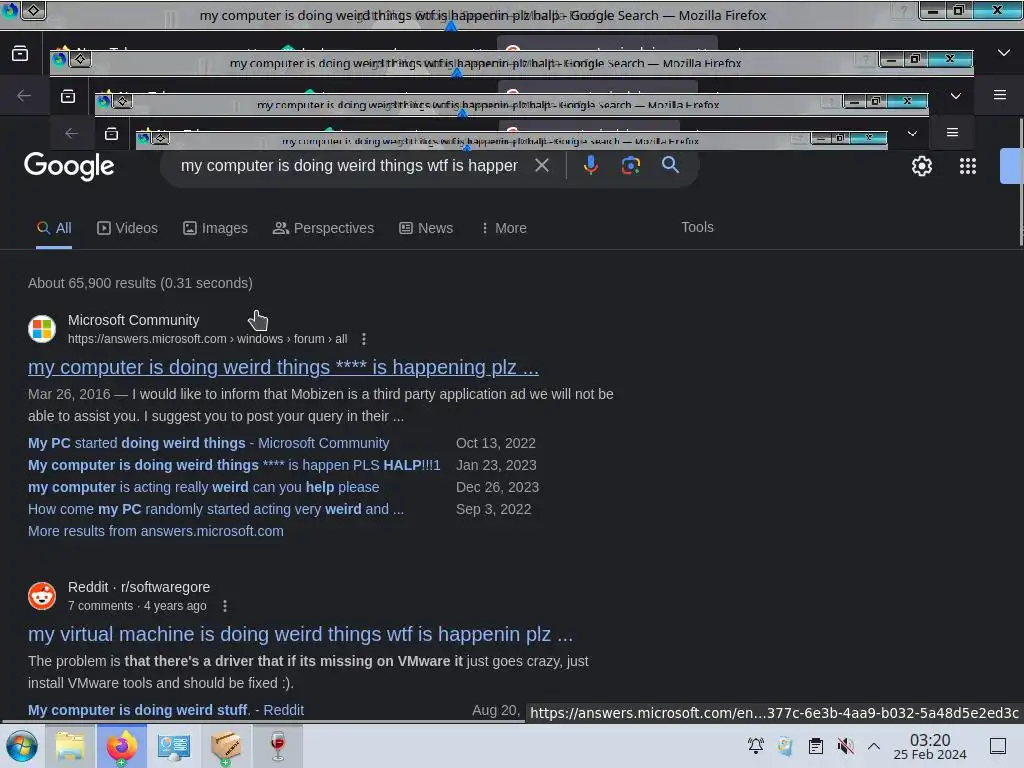Open 'My computer is doing weird stuff' Reddit link
1024x768 pixels.
pos(166,710)
